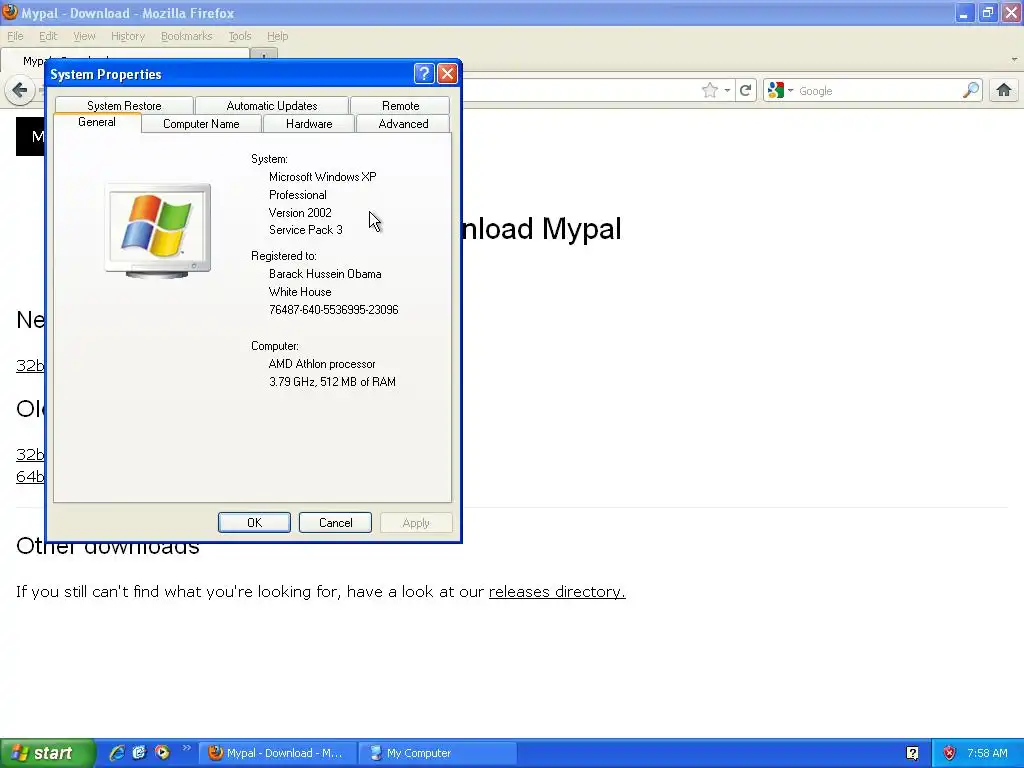Launch Windows Media Player from Quick Launch
The height and width of the screenshot is (768, 1024).
pyautogui.click(x=162, y=753)
